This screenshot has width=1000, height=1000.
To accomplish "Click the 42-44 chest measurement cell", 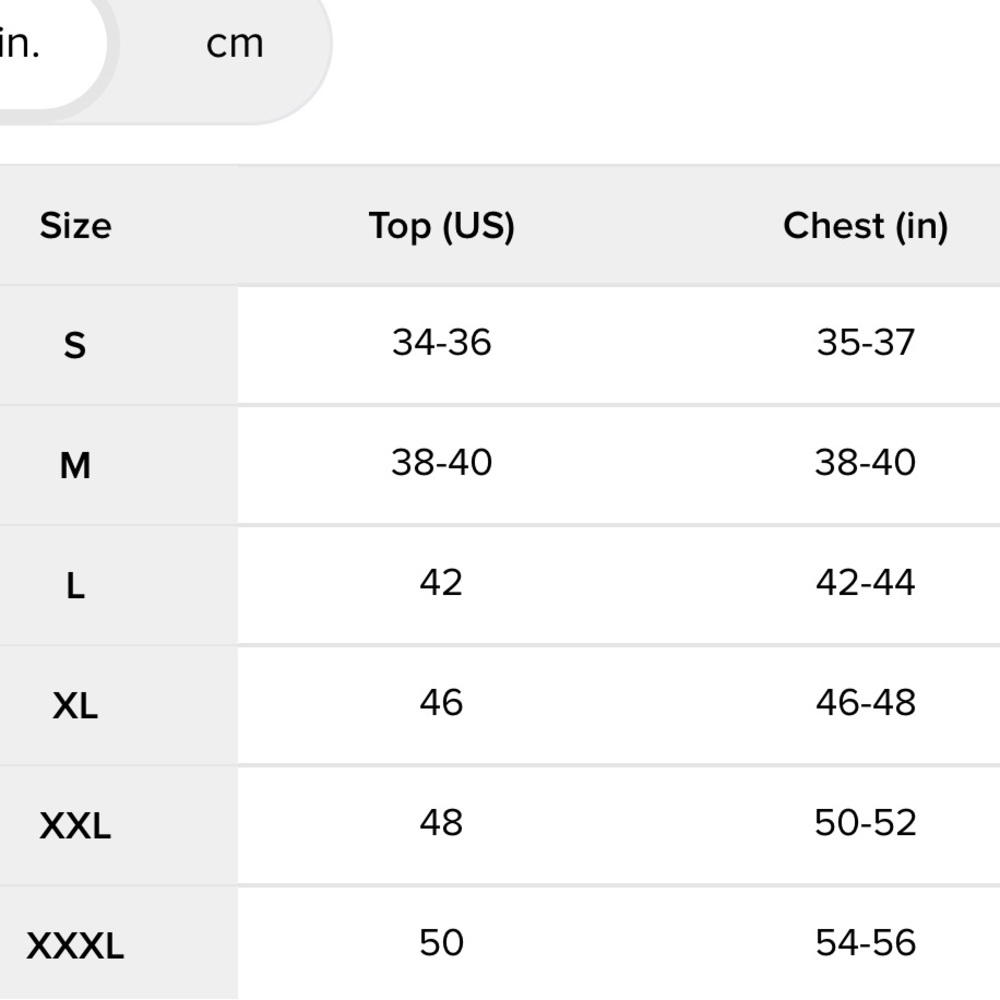I will pos(865,583).
